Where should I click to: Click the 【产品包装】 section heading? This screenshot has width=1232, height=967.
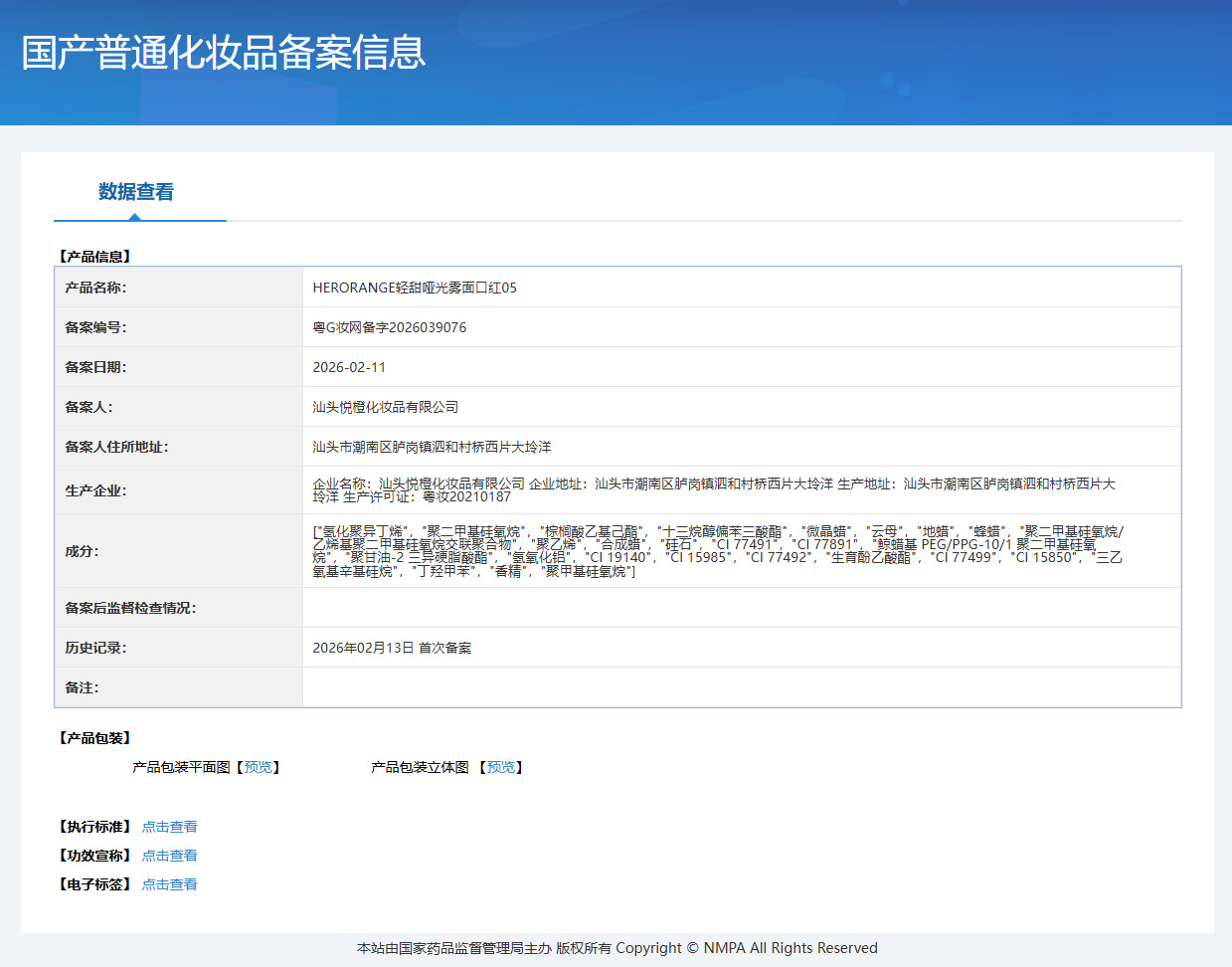94,738
